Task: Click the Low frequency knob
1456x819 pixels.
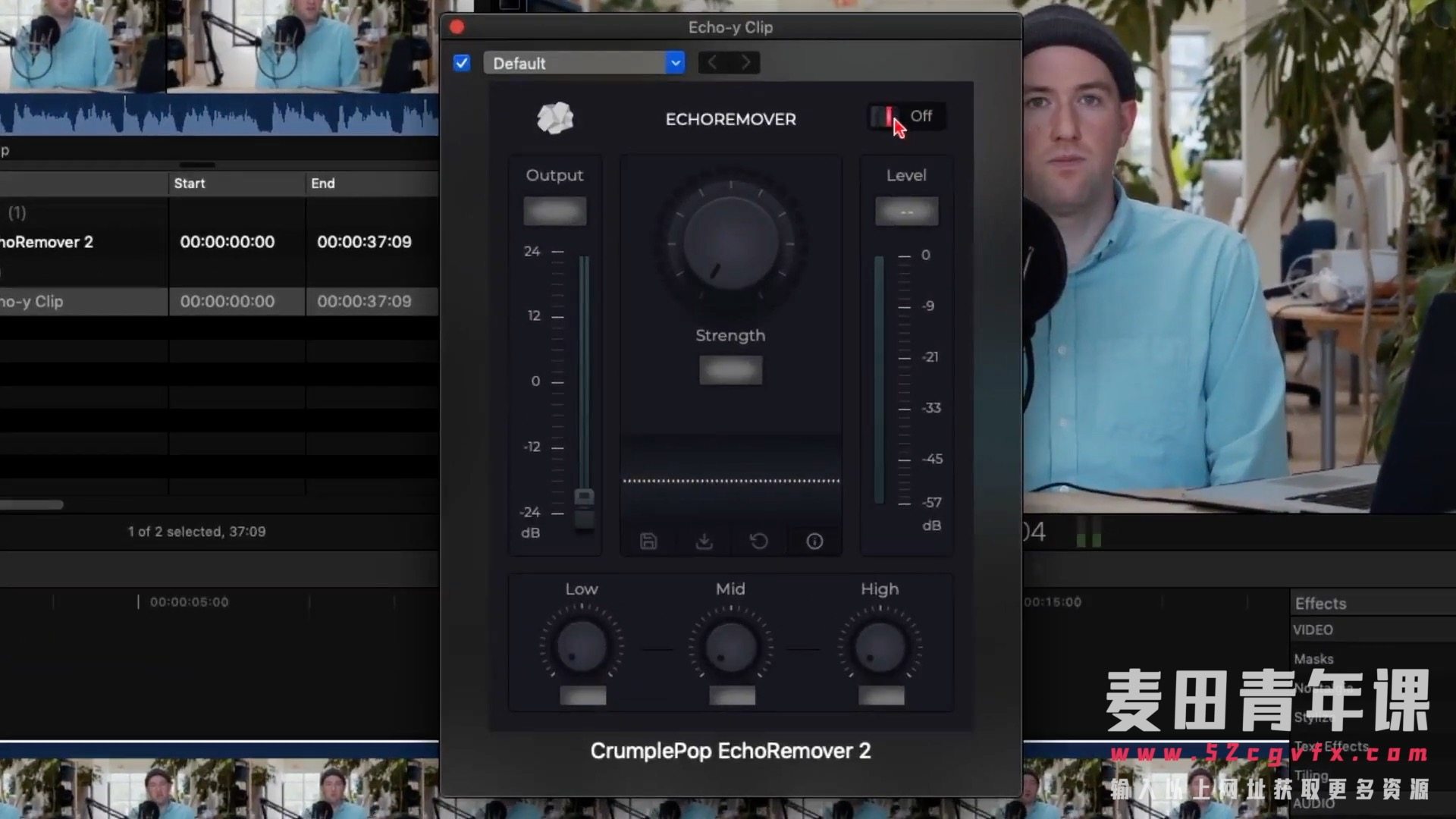Action: [x=582, y=647]
